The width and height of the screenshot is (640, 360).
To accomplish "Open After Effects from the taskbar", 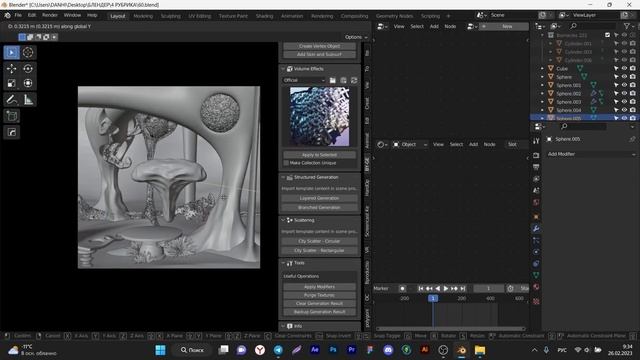I will click(x=315, y=350).
